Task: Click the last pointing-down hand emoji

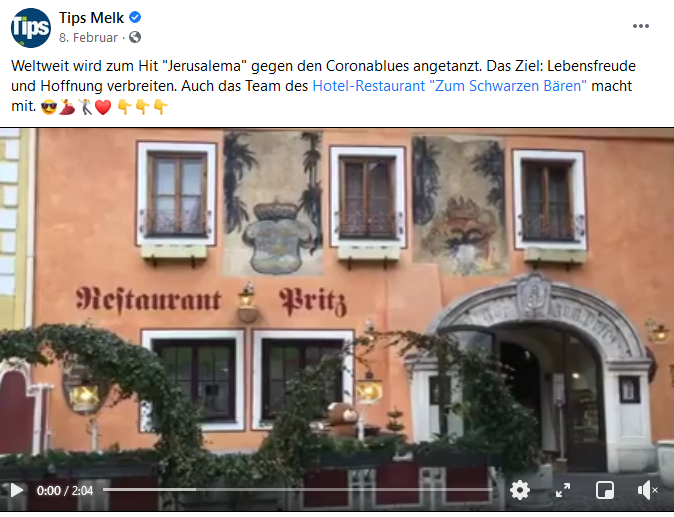Action: point(160,107)
